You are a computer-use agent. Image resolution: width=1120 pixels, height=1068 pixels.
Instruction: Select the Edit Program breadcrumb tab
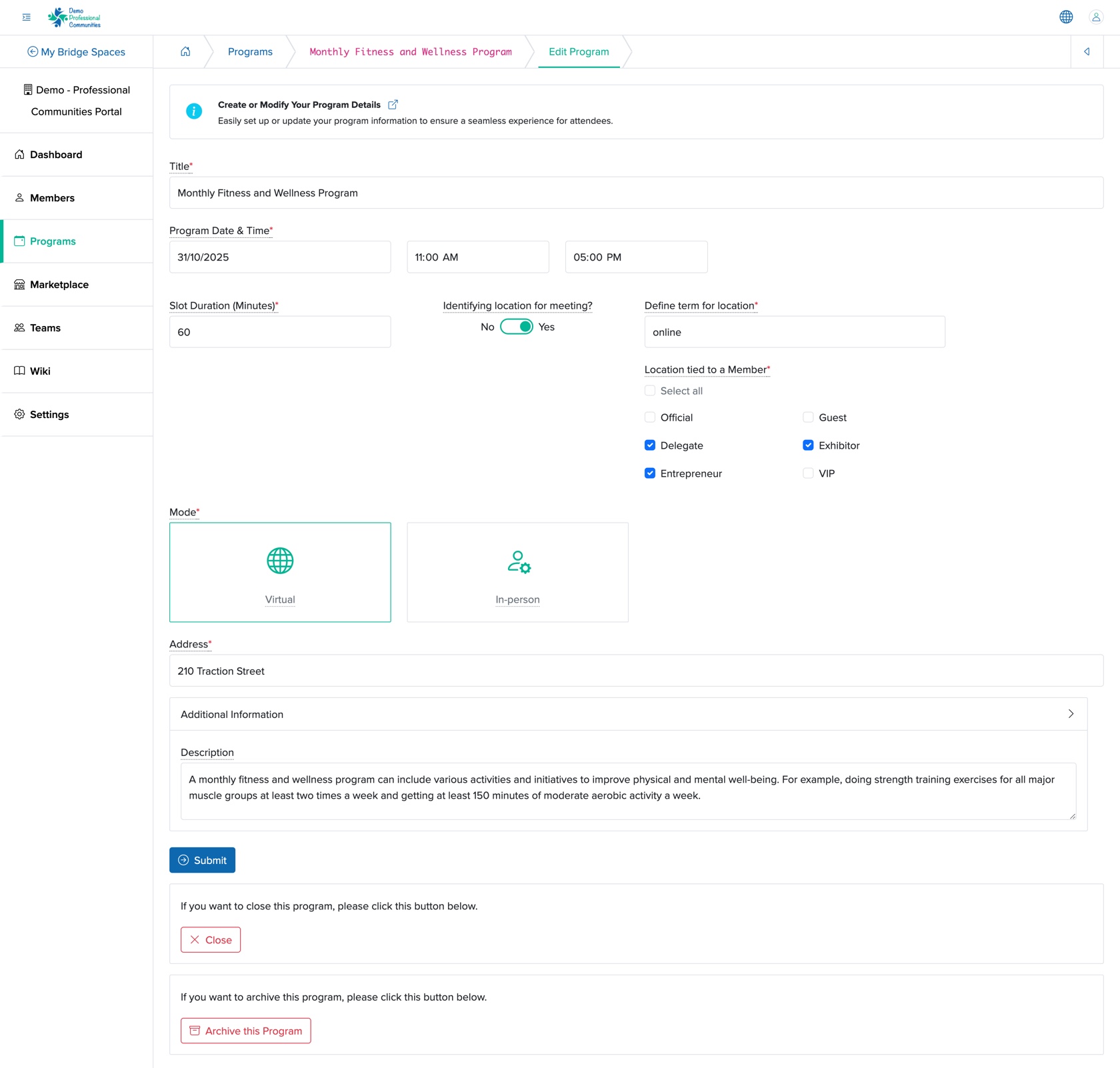point(579,52)
